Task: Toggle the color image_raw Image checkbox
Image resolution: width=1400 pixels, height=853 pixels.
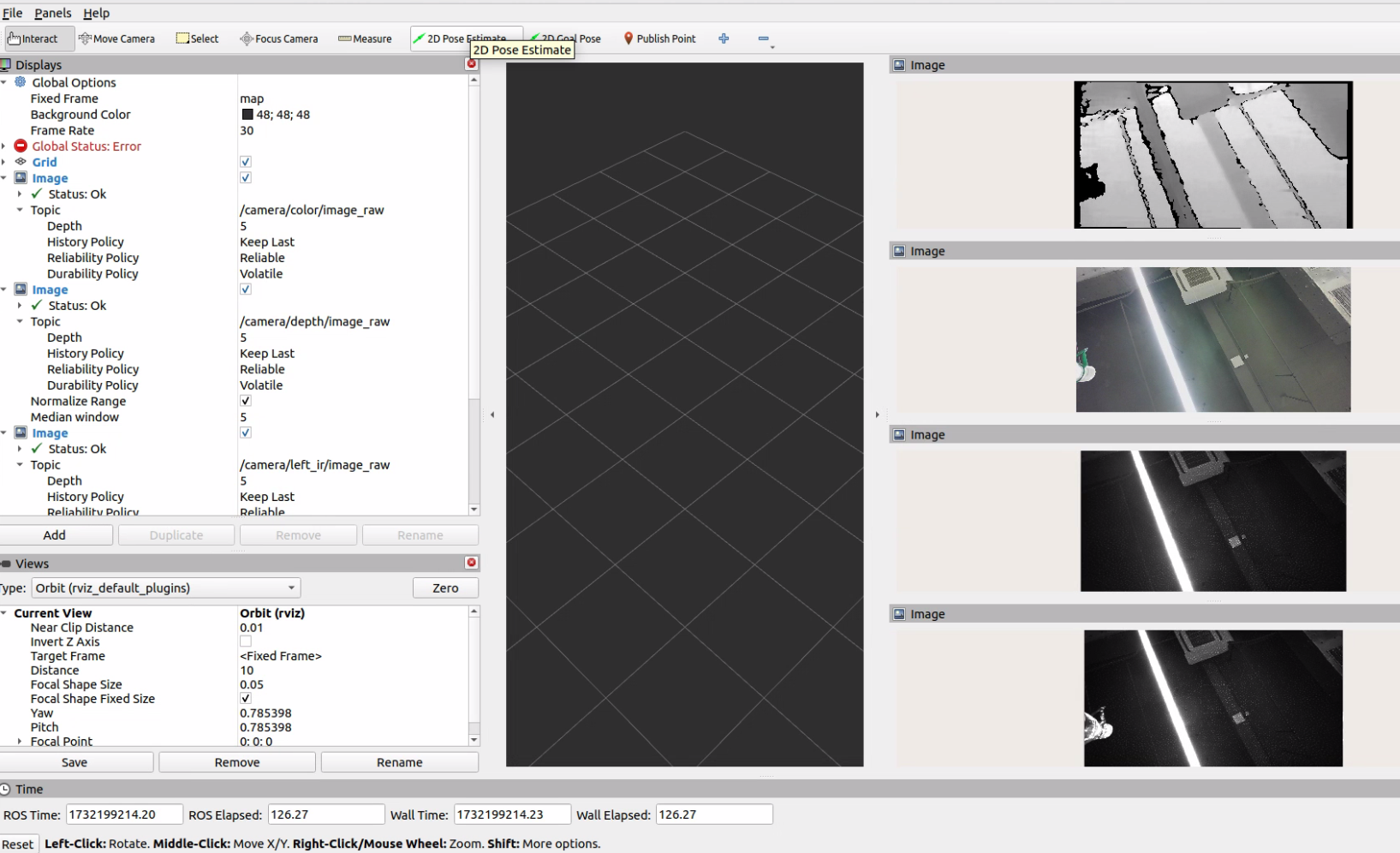Action: coord(246,178)
